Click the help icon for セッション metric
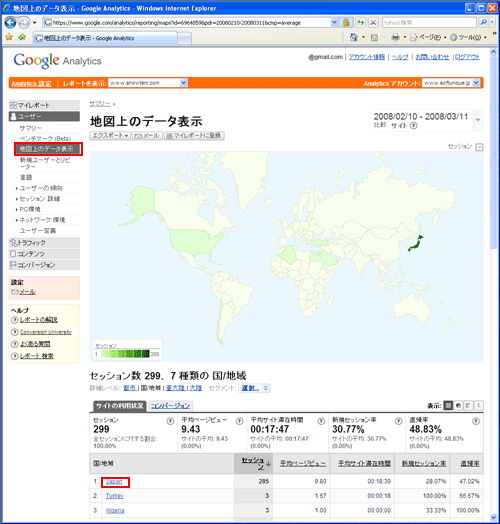This screenshot has height=524, width=500. tap(170, 421)
